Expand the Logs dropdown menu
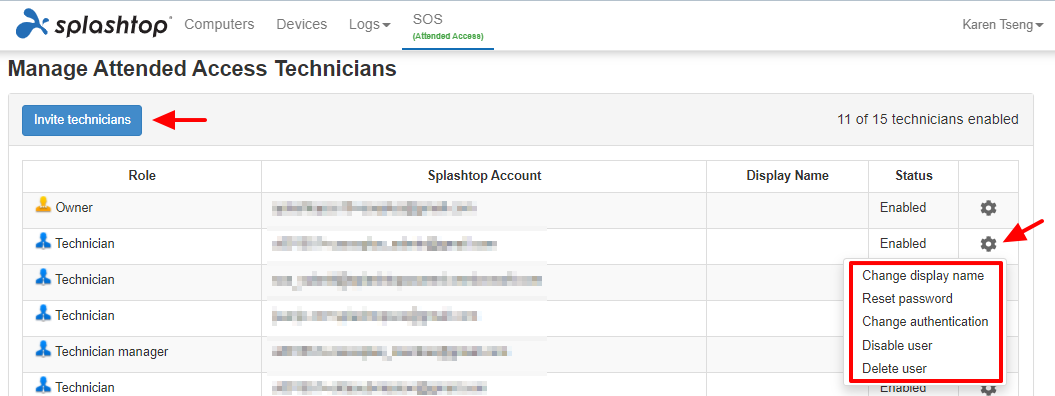 (369, 24)
